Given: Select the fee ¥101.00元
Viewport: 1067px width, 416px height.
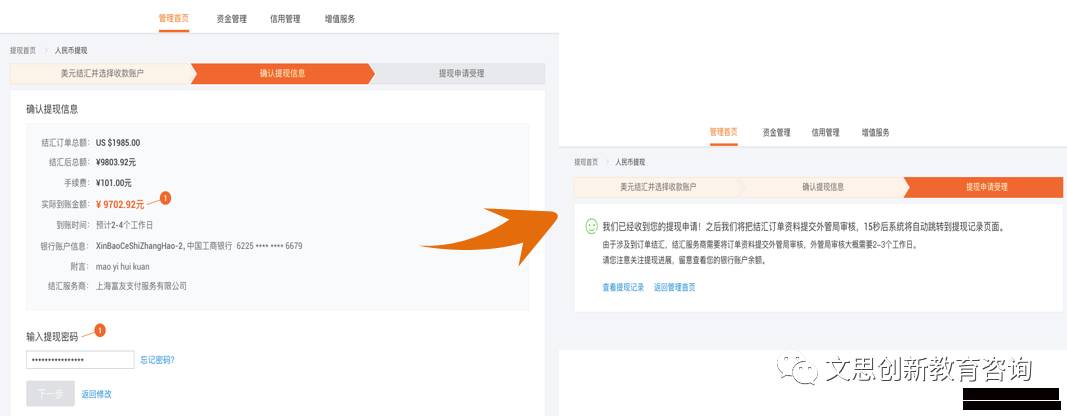Looking at the screenshot, I should coord(114,183).
